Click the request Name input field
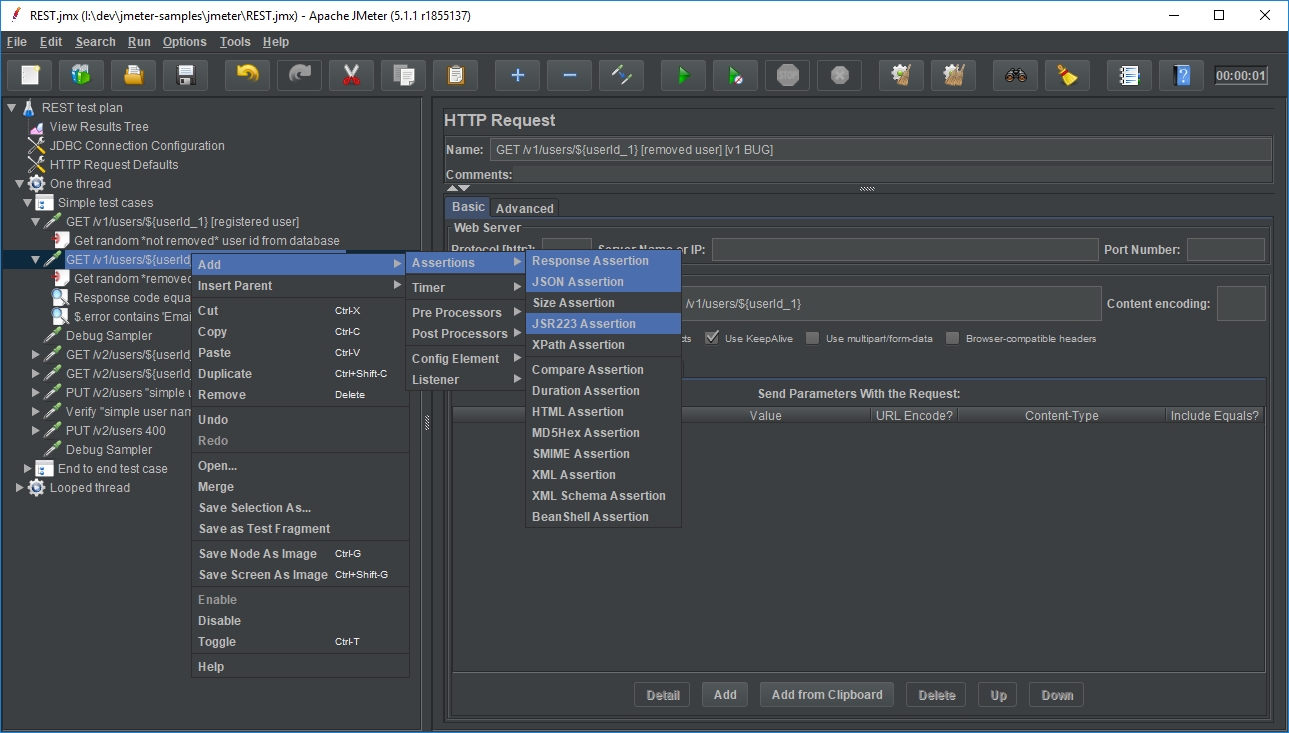This screenshot has width=1289, height=733. click(x=879, y=150)
